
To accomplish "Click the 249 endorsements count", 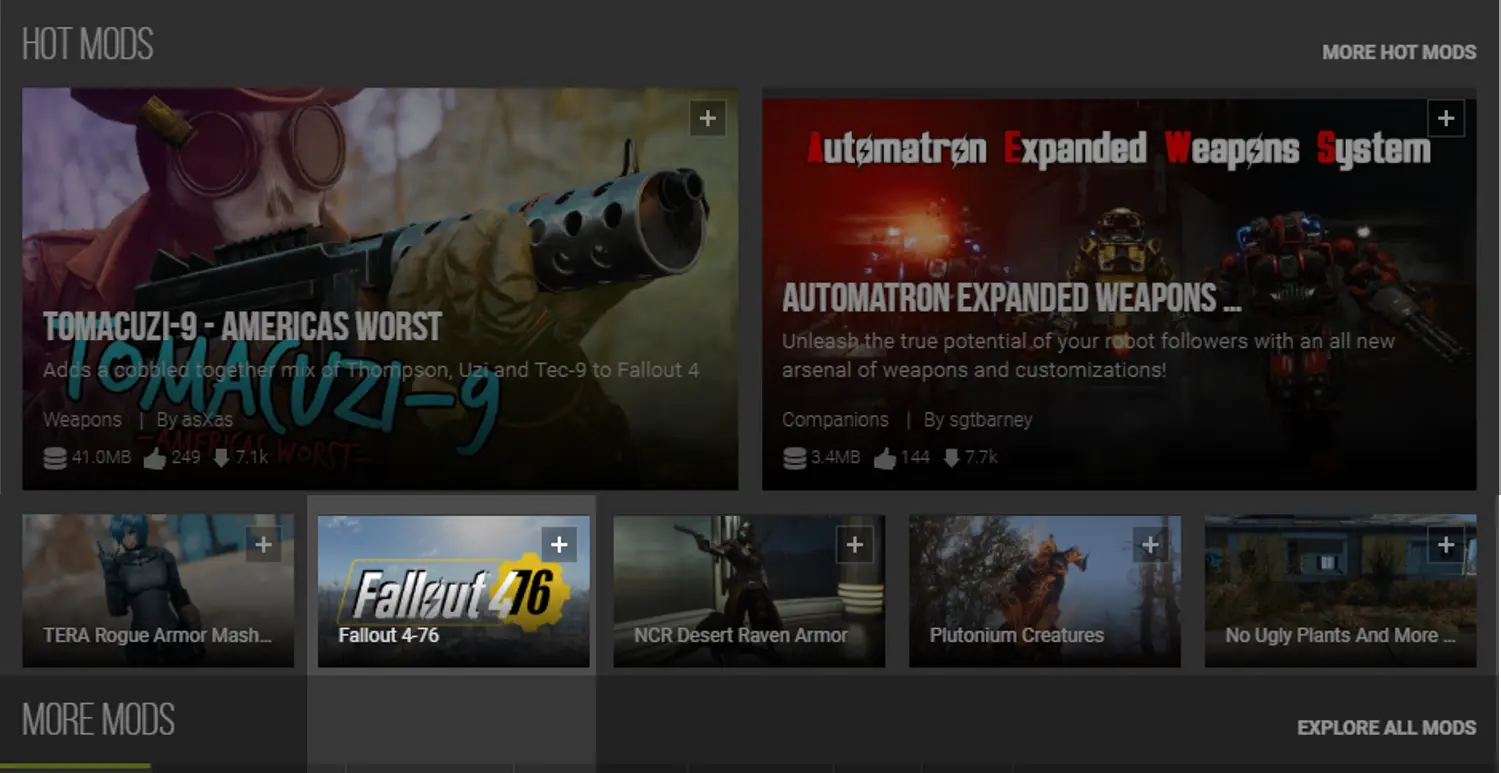I will (186, 459).
